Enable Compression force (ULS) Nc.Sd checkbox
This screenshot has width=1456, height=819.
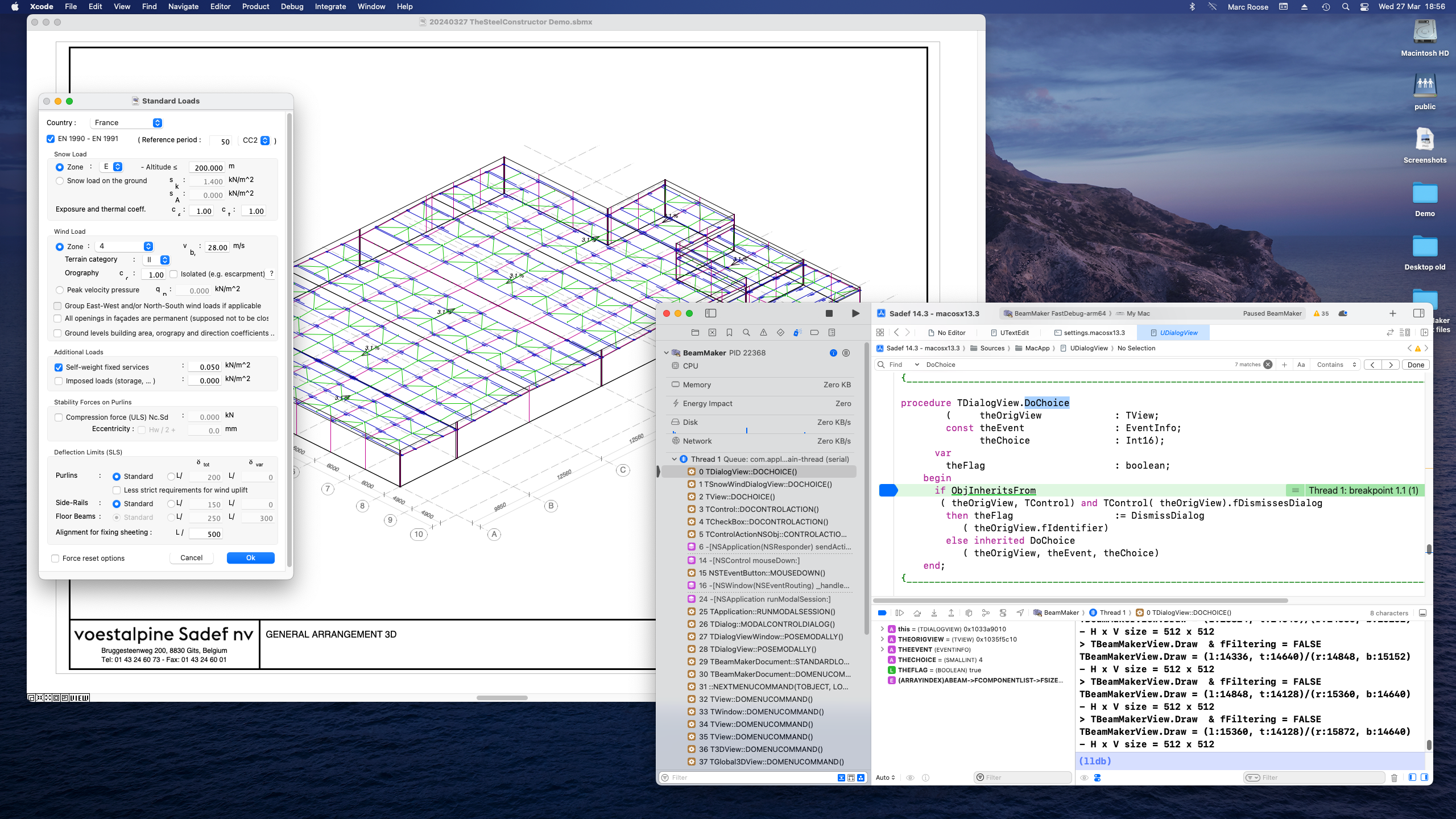pyautogui.click(x=59, y=417)
